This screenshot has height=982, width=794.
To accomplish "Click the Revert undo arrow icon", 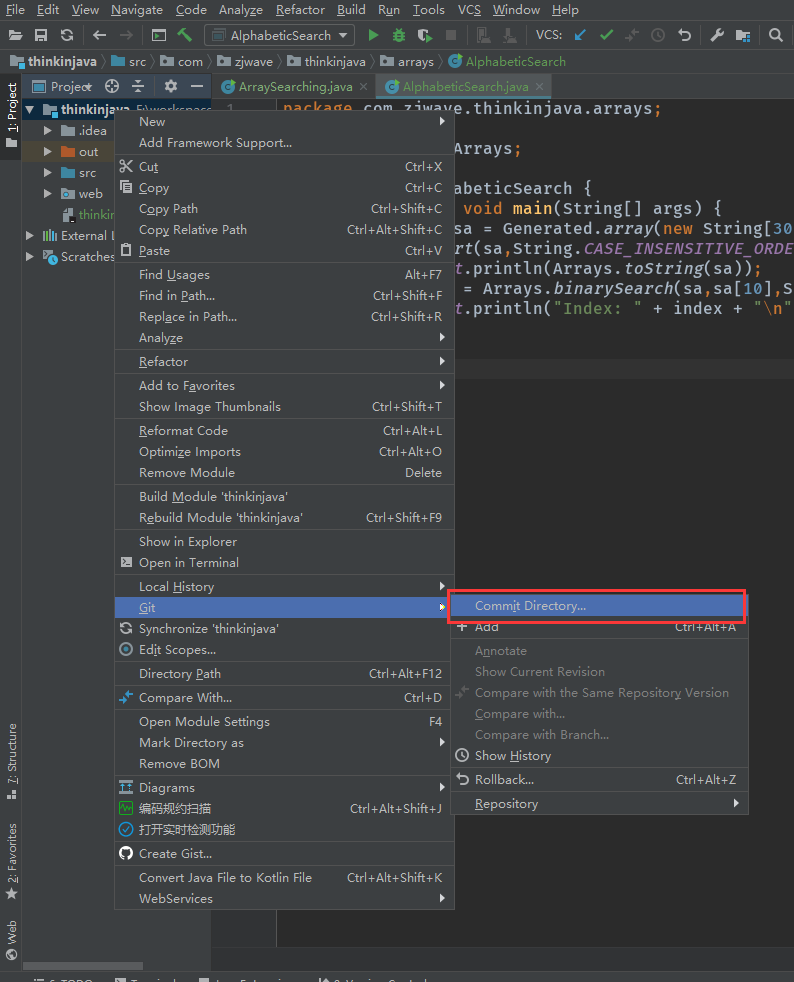I will (x=684, y=35).
